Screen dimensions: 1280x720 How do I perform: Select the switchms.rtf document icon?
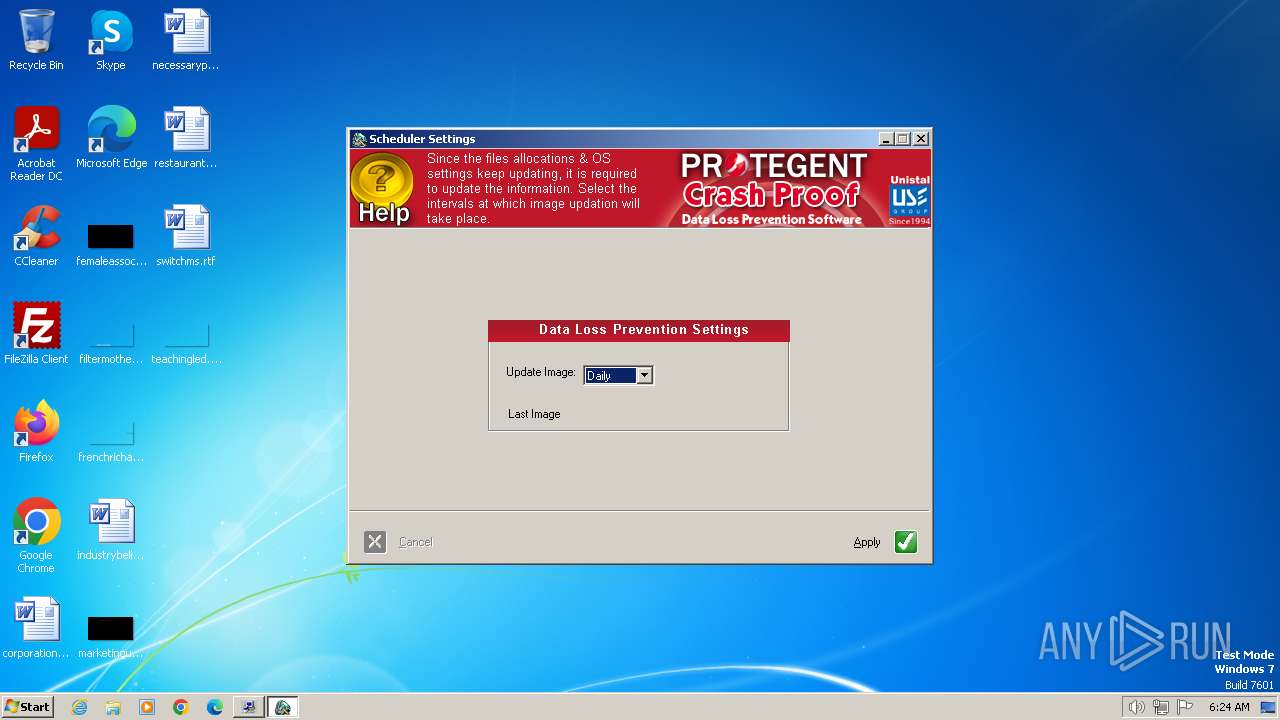[186, 236]
